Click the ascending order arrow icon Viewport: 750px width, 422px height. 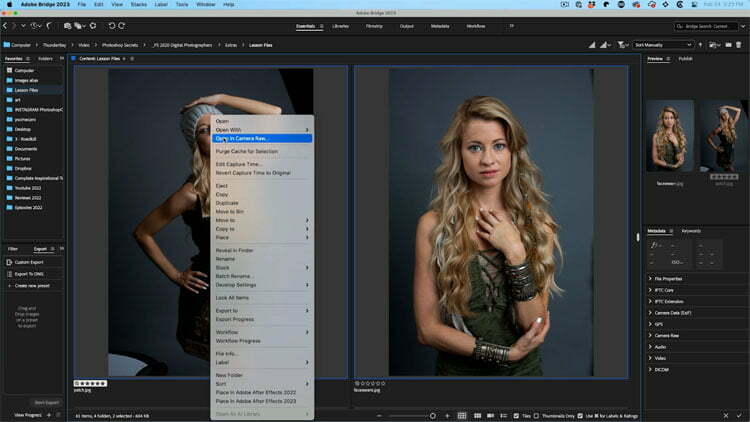[701, 45]
